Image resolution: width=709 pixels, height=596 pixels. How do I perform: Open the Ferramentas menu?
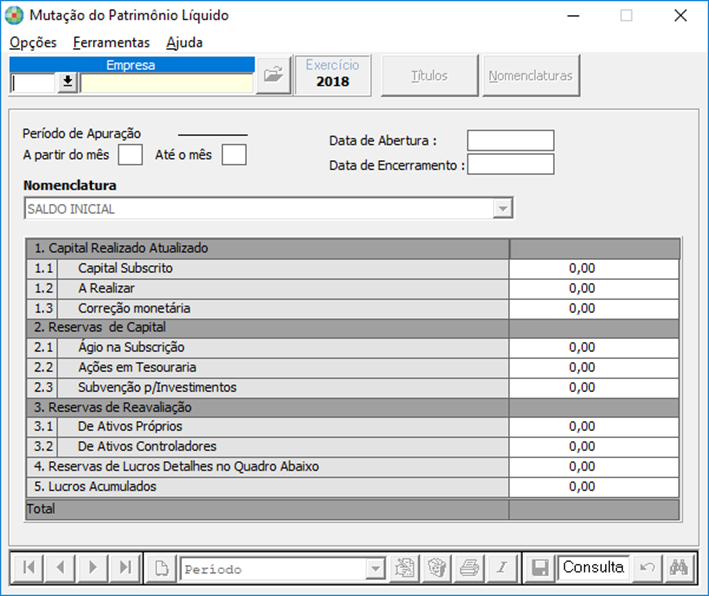(111, 43)
